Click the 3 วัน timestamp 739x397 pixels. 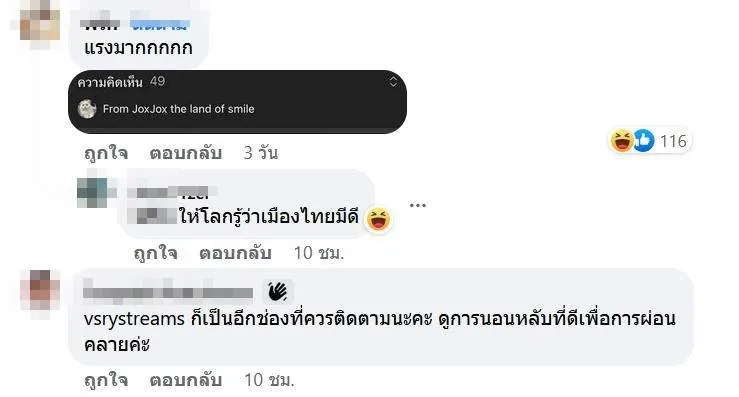tap(261, 153)
